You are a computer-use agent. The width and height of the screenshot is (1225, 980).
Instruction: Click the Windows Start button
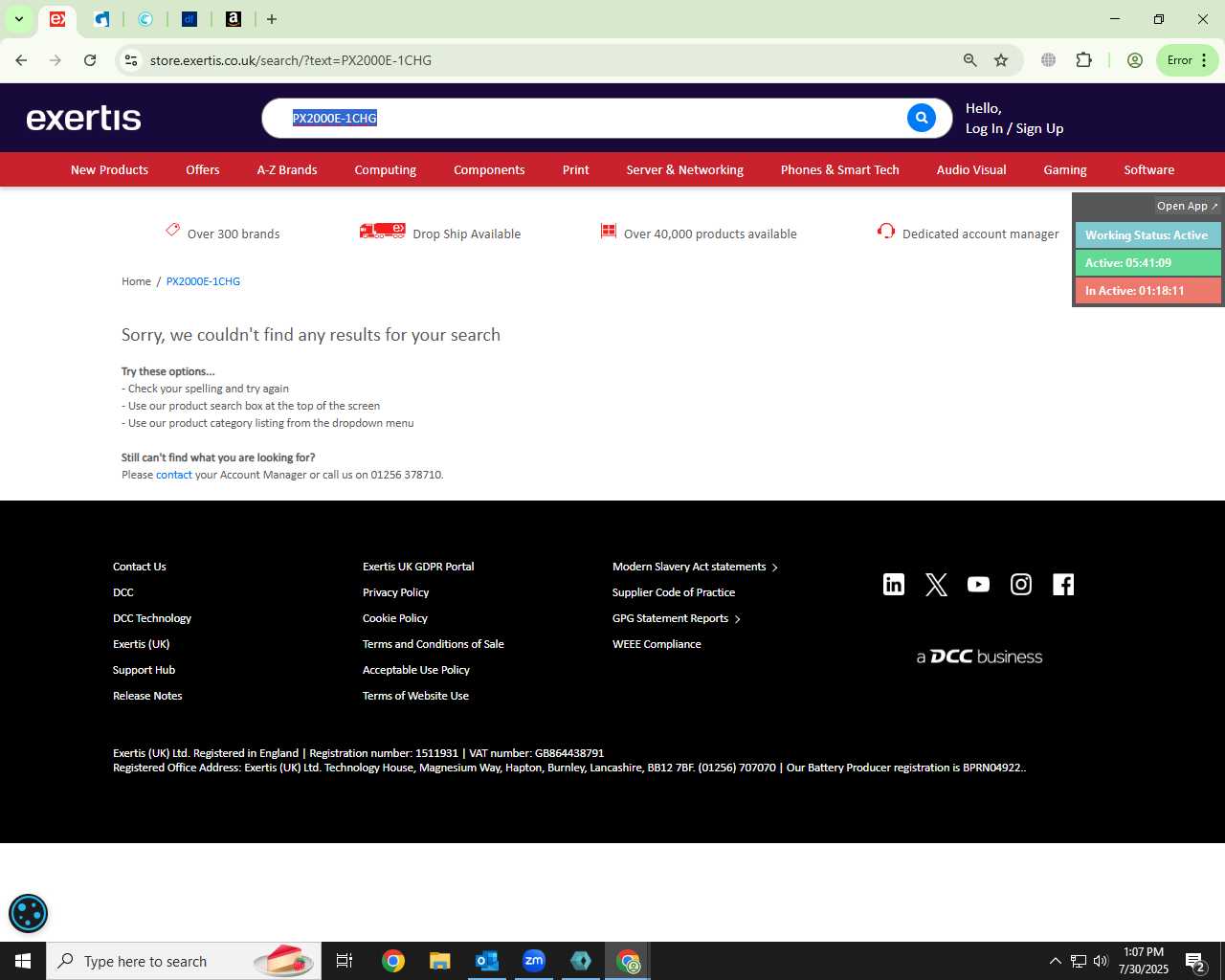[23, 961]
